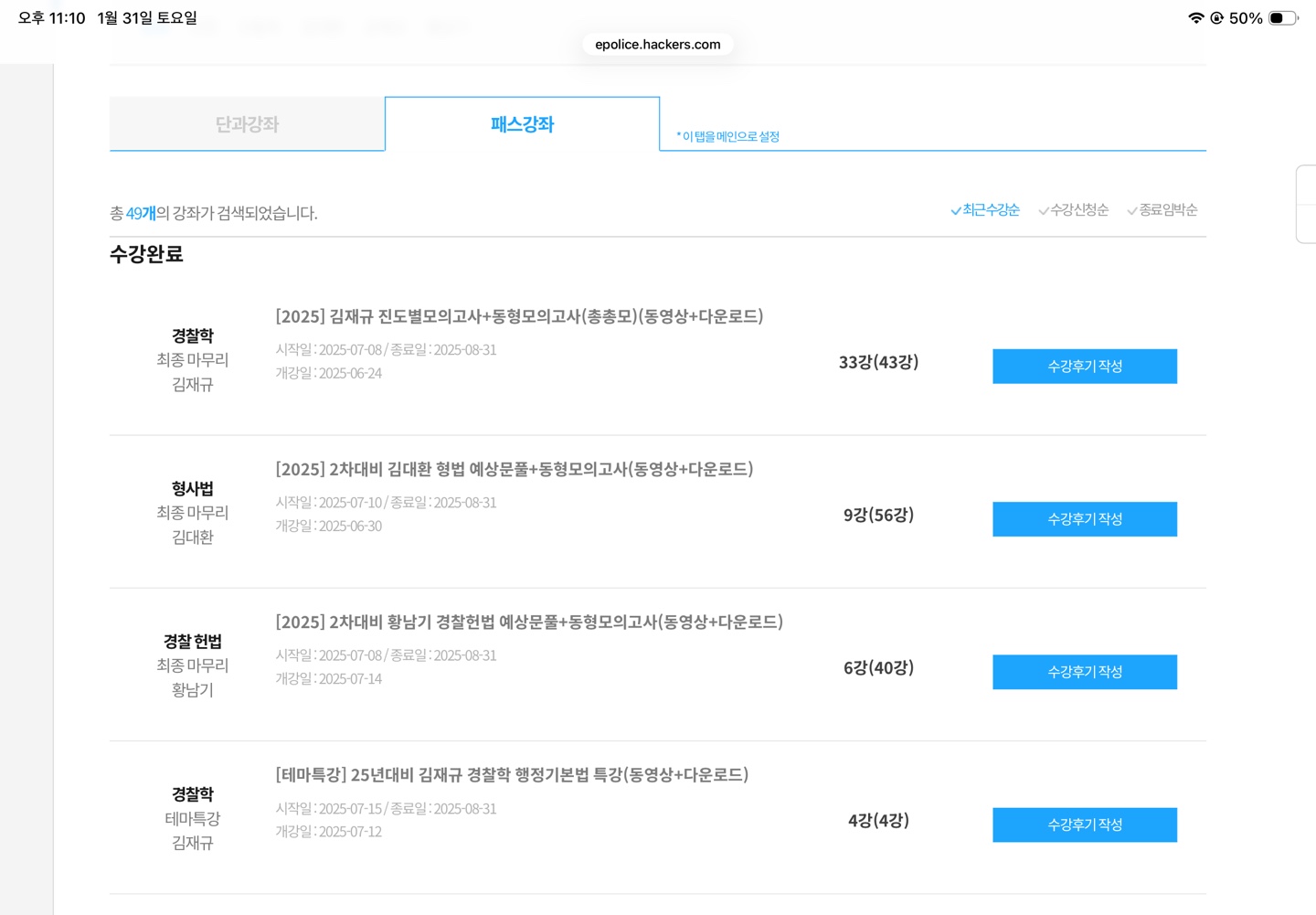The width and height of the screenshot is (1316, 915).
Task: Tap the battery icon in status bar
Action: pyautogui.click(x=1282, y=18)
